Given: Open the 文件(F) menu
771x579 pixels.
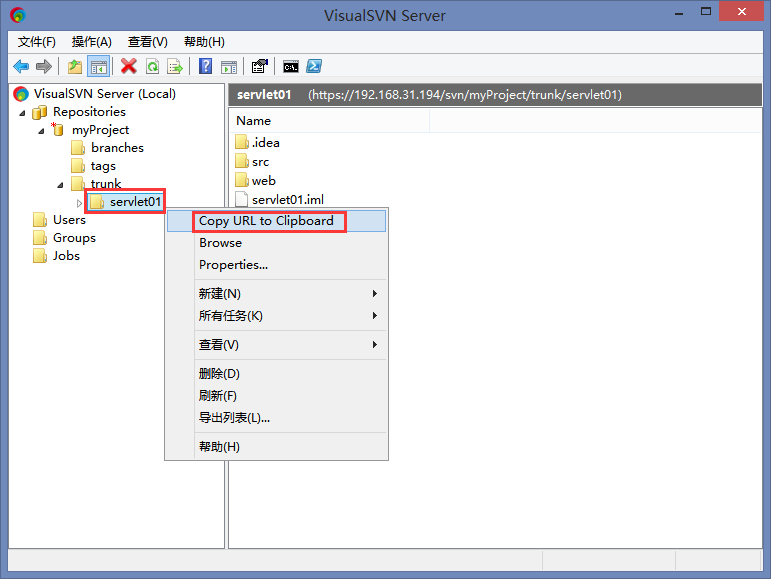Looking at the screenshot, I should (x=37, y=42).
